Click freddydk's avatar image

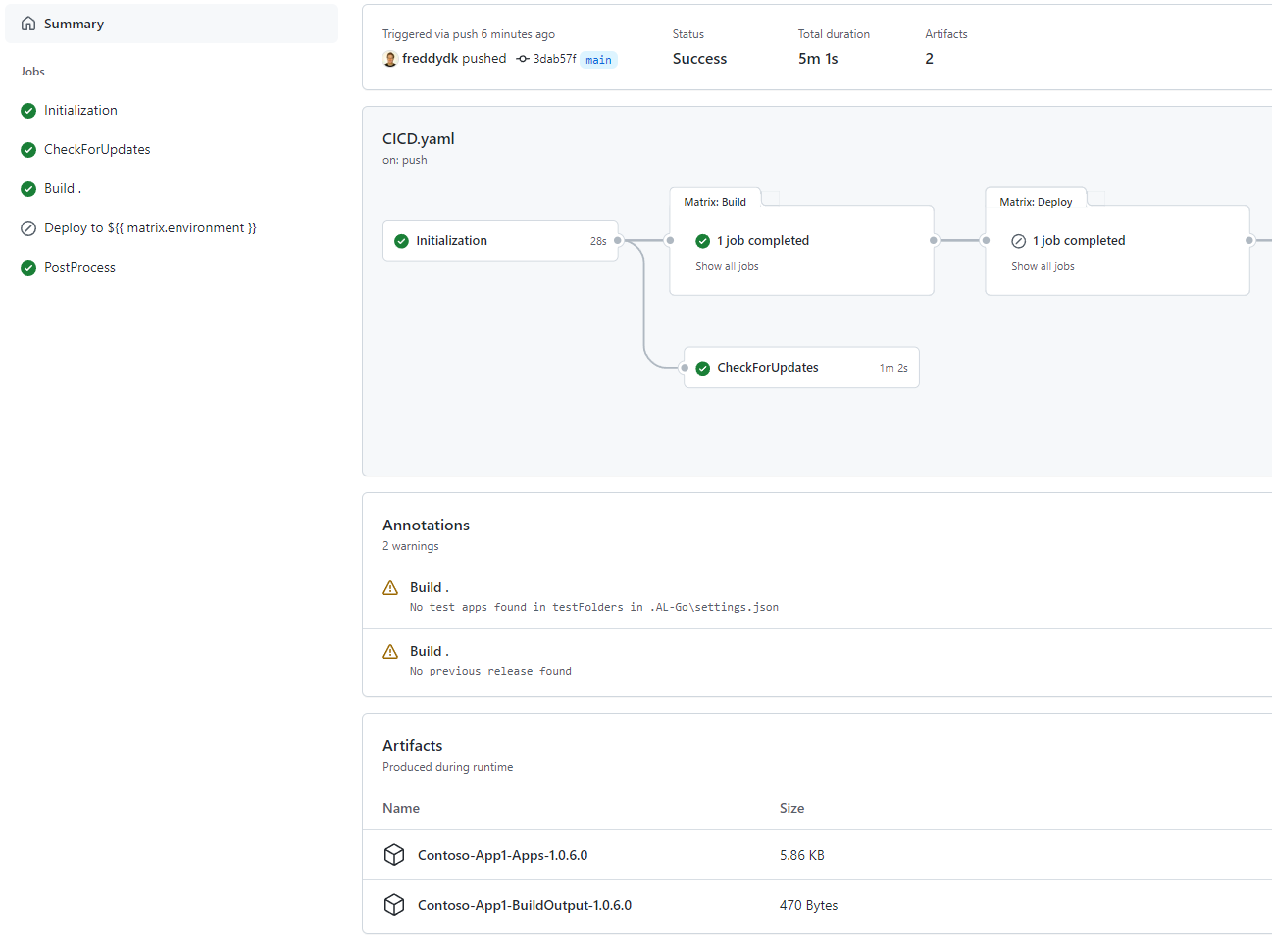pos(390,59)
